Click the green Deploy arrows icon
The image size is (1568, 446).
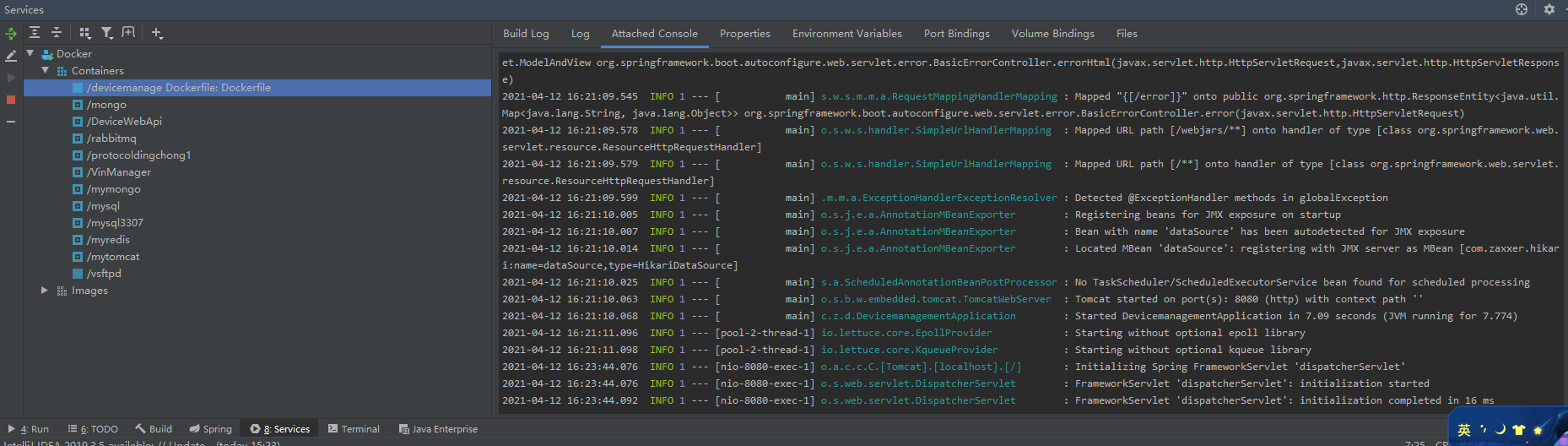point(11,33)
